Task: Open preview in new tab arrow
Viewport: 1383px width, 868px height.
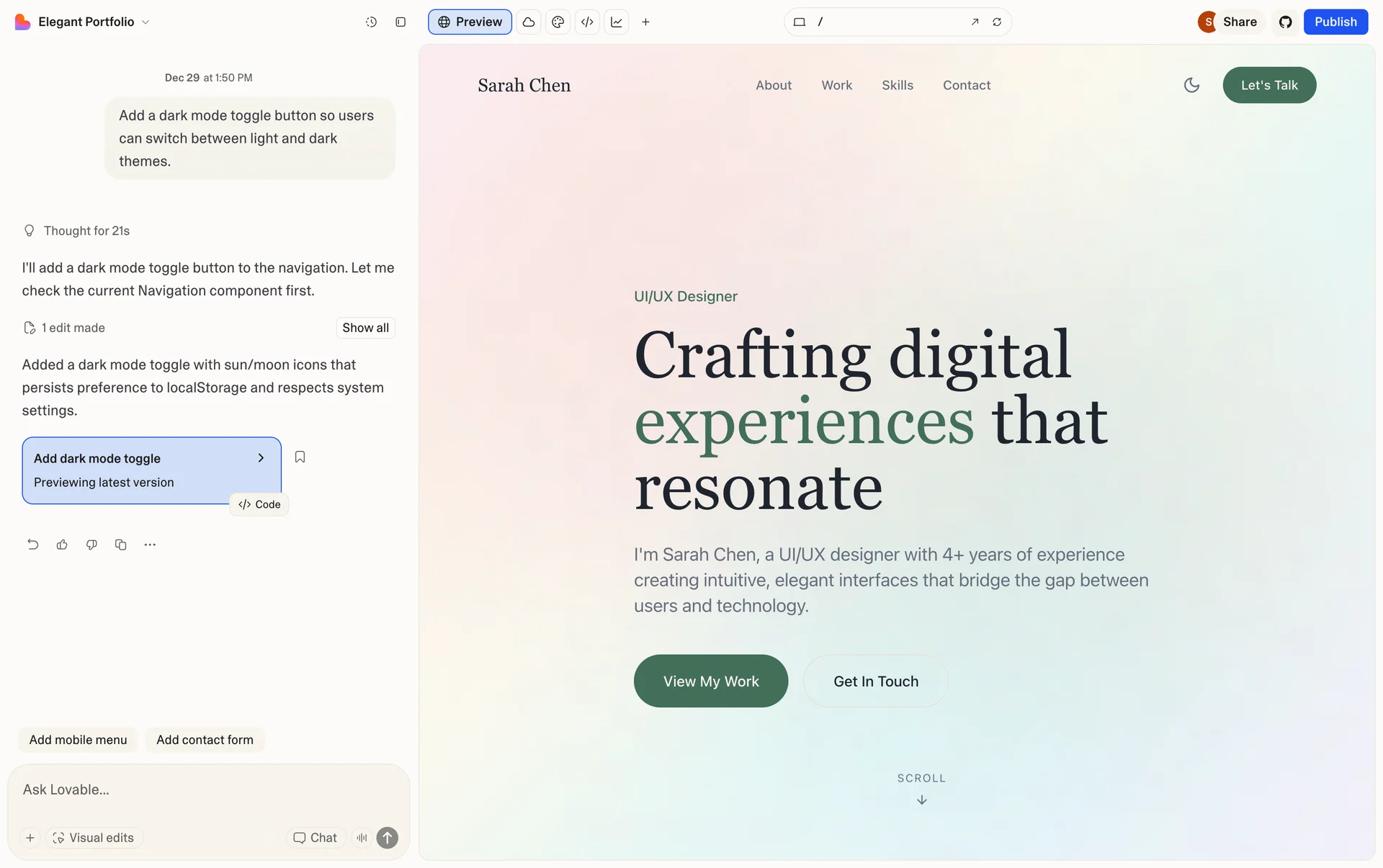Action: (975, 22)
